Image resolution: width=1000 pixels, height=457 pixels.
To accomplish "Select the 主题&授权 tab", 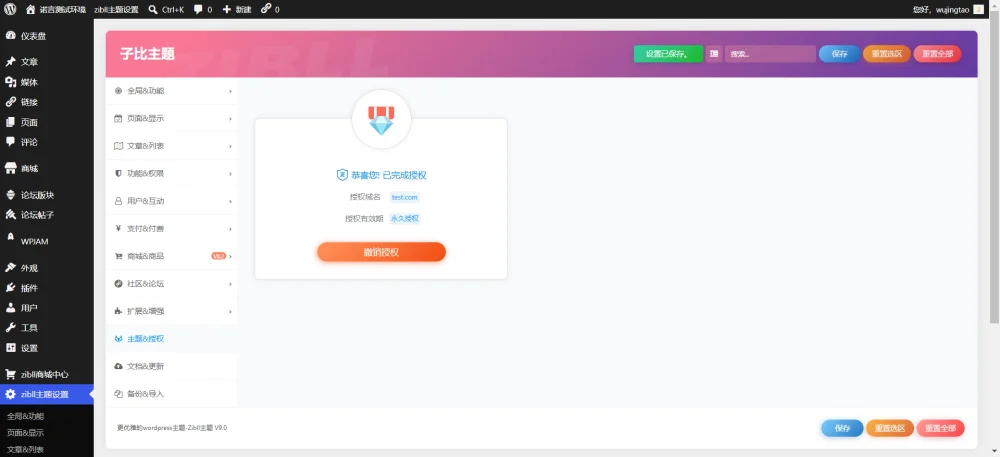I will tap(172, 338).
